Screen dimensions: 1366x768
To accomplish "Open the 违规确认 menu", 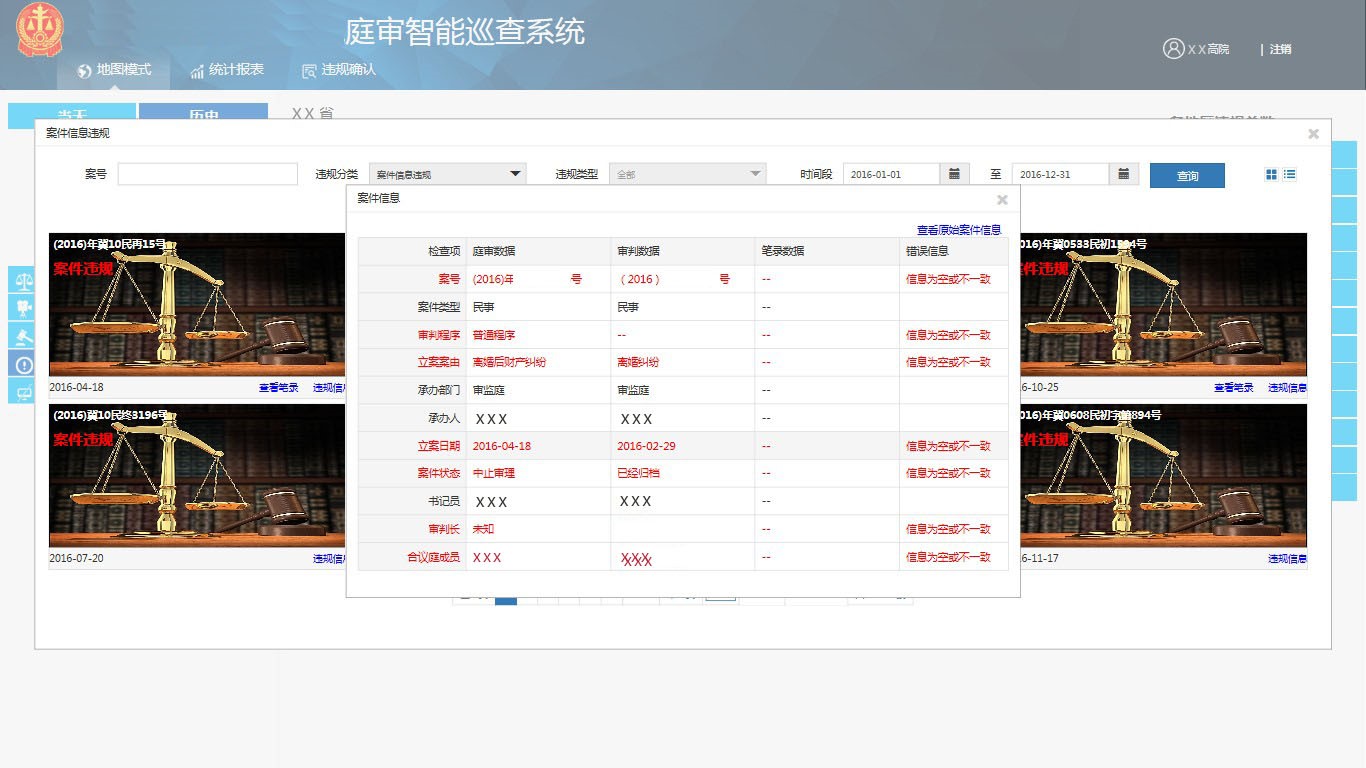I will coord(339,70).
